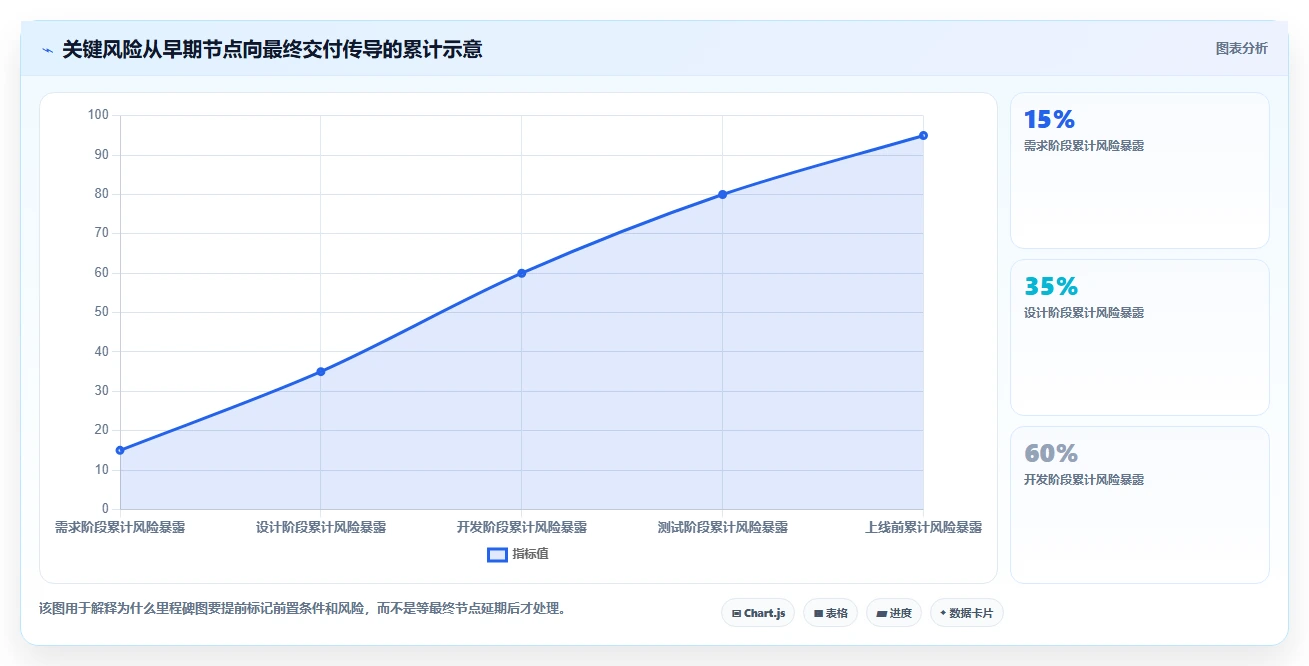Click x-axis label 上线前累计风险暴露
1309x666 pixels.
(923, 527)
